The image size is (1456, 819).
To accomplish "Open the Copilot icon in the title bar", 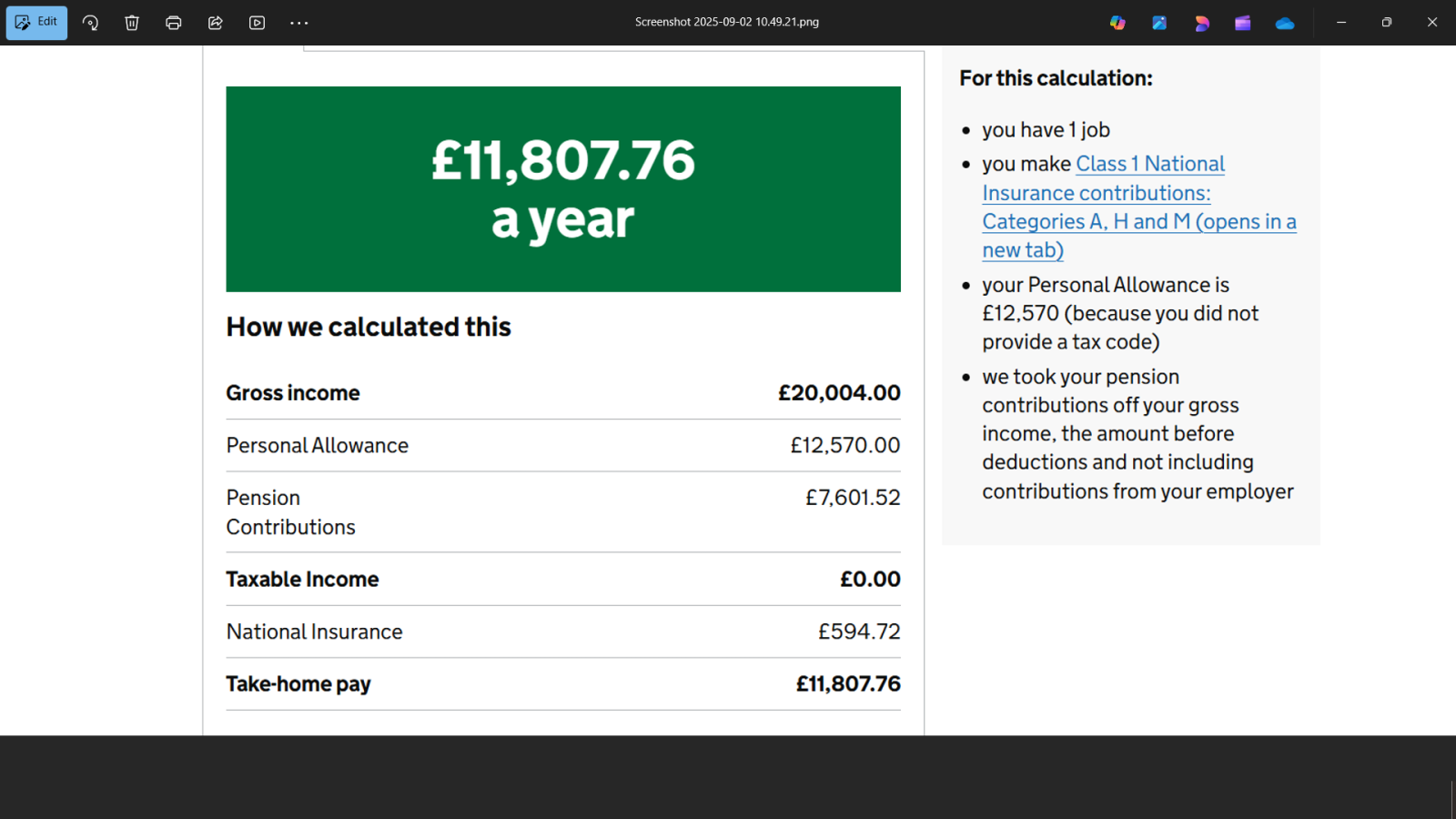I will pyautogui.click(x=1117, y=23).
